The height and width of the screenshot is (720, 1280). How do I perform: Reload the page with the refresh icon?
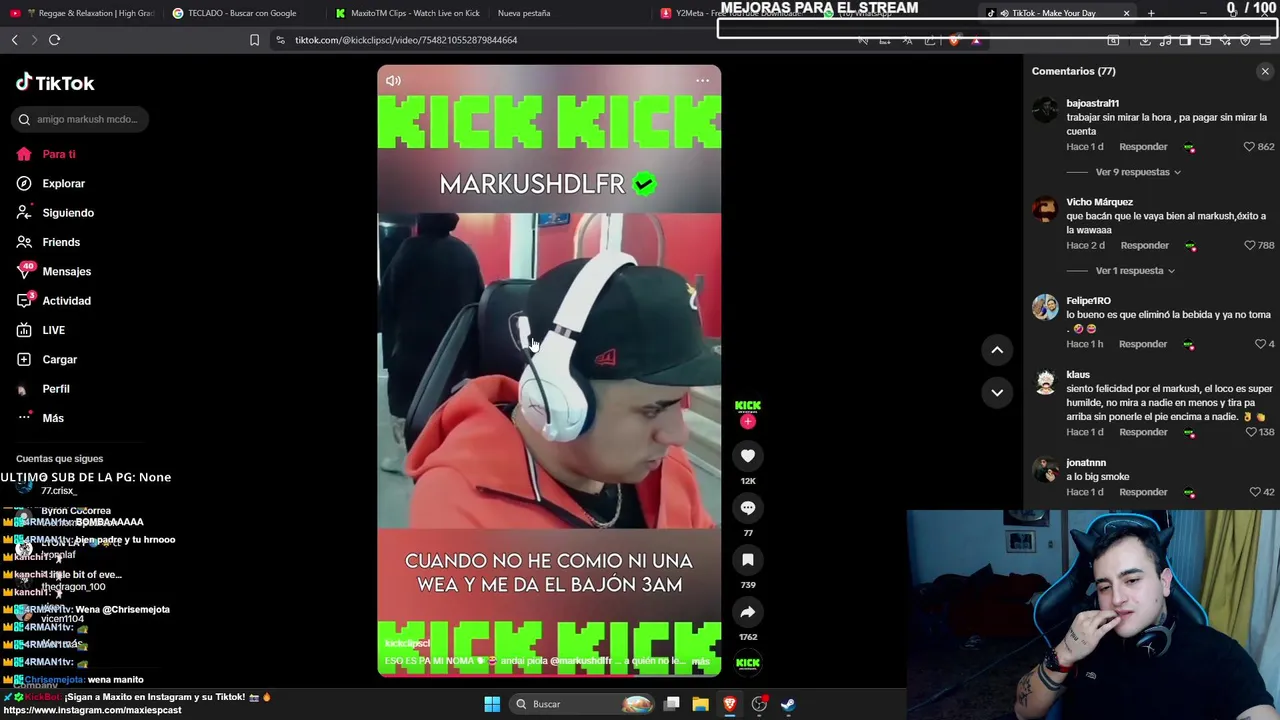click(x=54, y=40)
